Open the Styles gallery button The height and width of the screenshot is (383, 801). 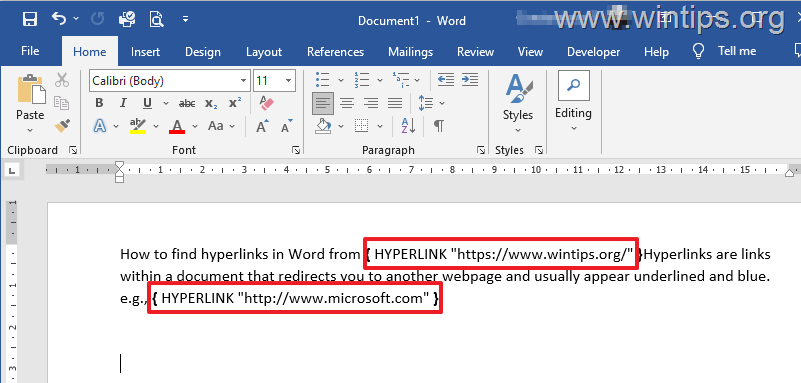pos(517,104)
